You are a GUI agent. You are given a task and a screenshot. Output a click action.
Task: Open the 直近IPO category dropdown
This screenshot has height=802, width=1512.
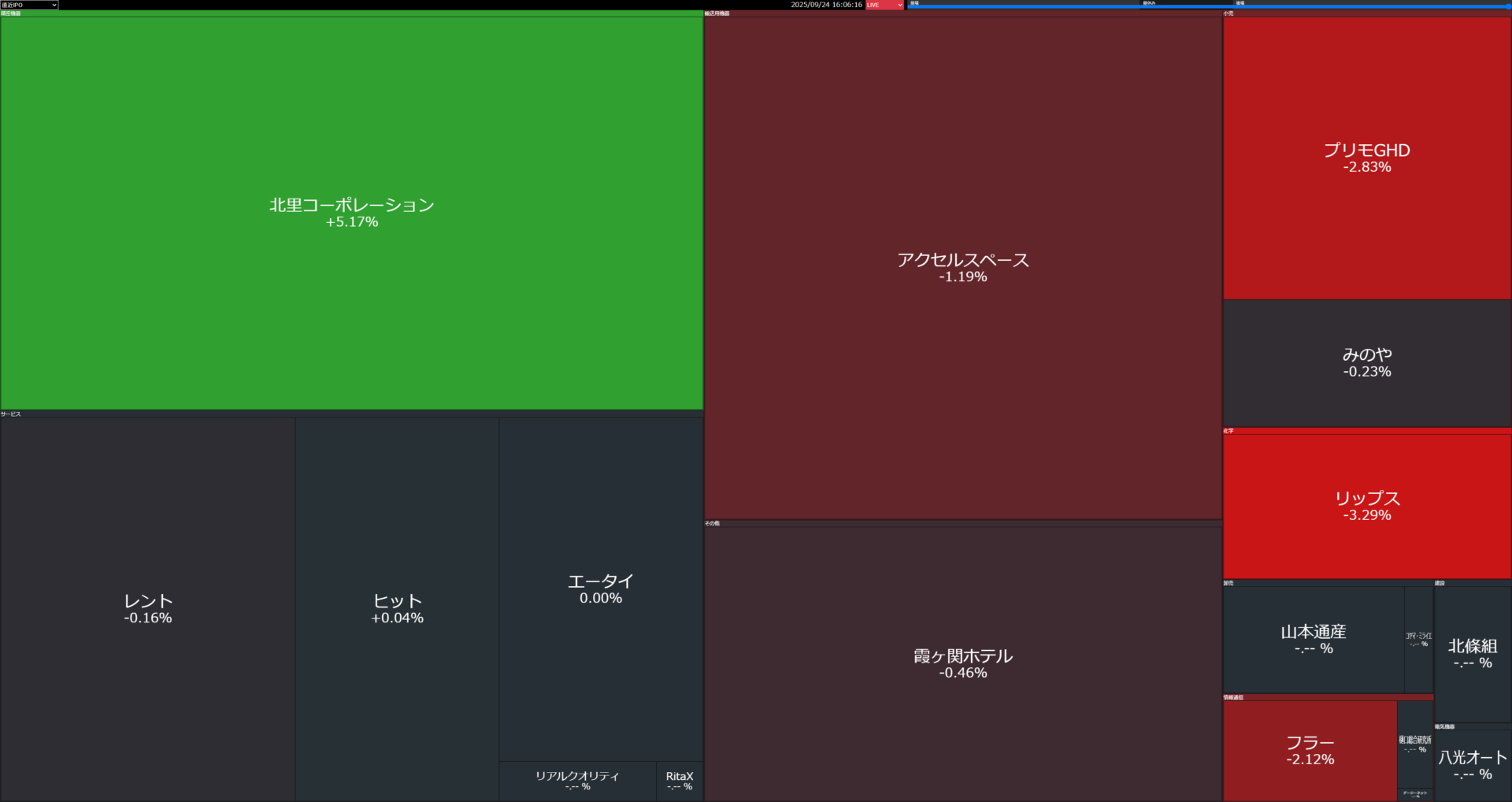pos(29,5)
